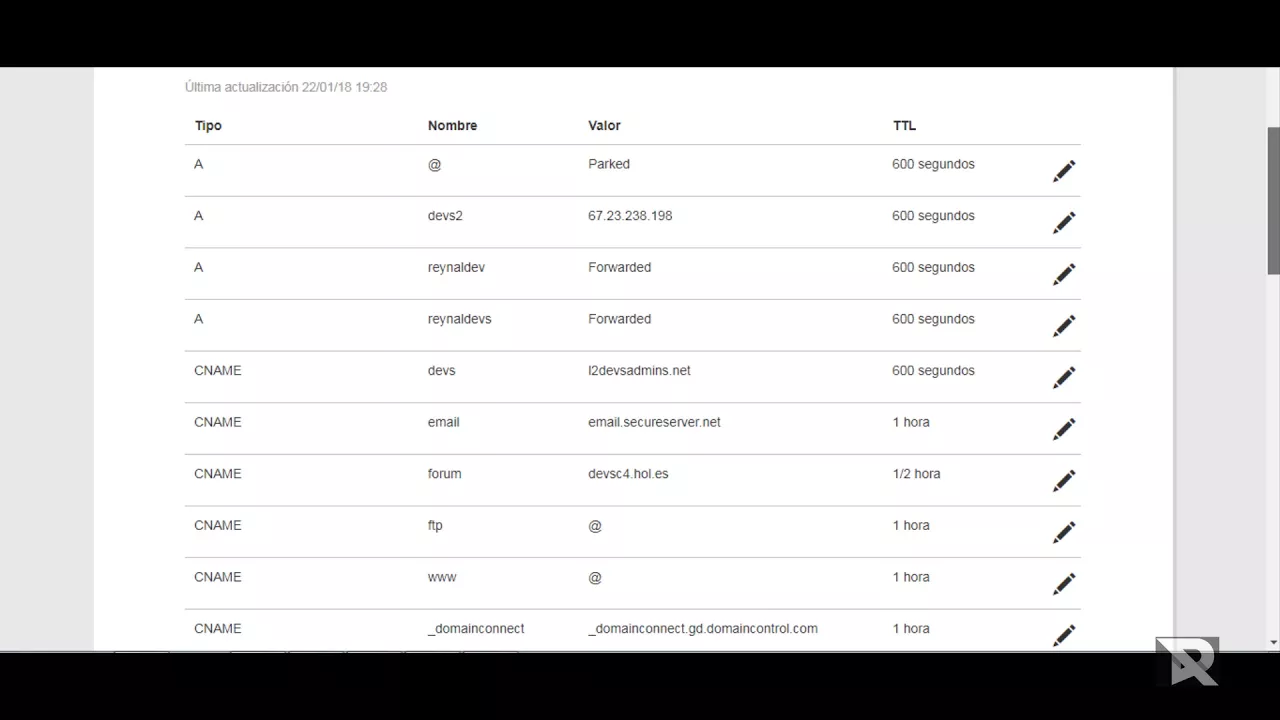Select the devsc4.hol.es forum value
Screen dimensions: 1280x720
click(628, 474)
